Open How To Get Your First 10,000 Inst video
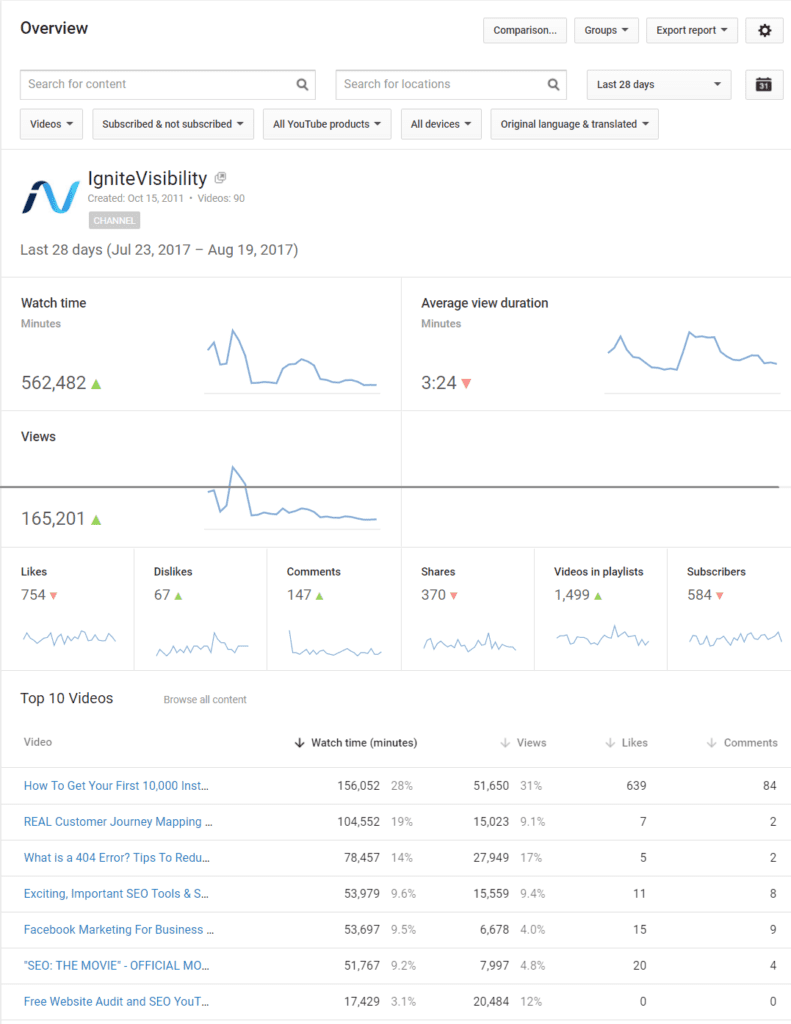791x1024 pixels. tap(116, 786)
